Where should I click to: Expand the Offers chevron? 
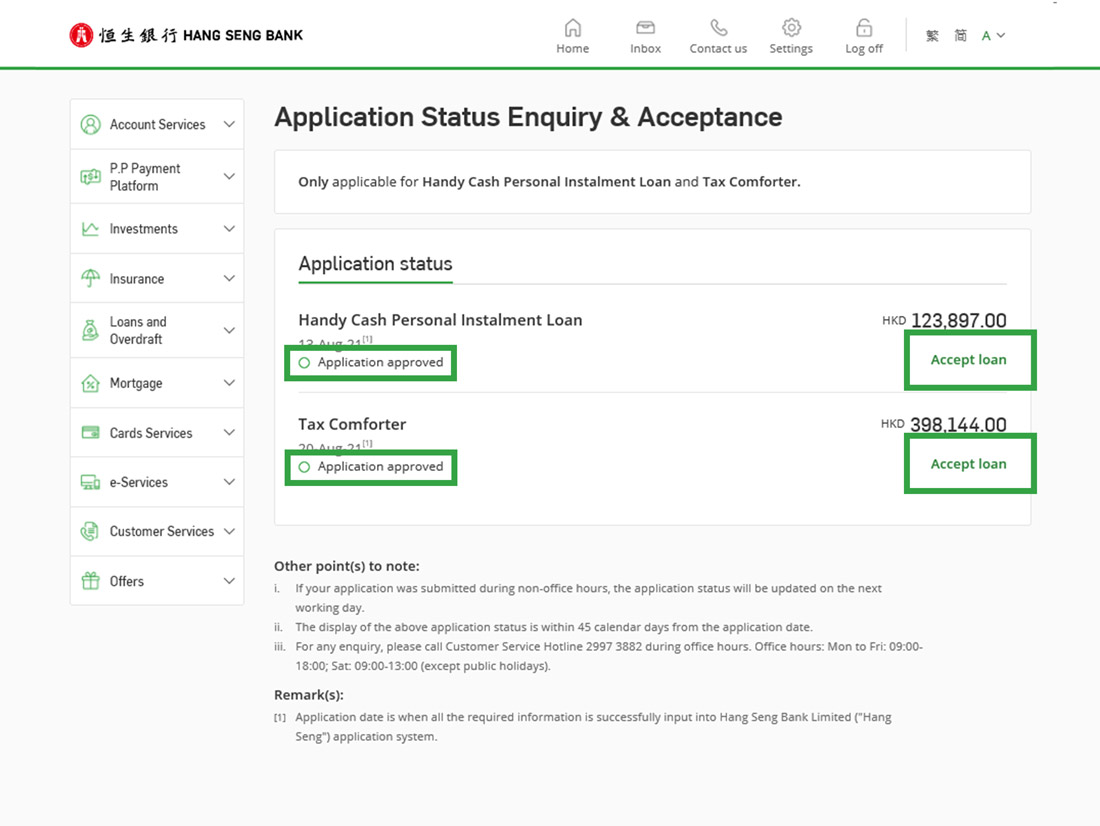tap(229, 580)
